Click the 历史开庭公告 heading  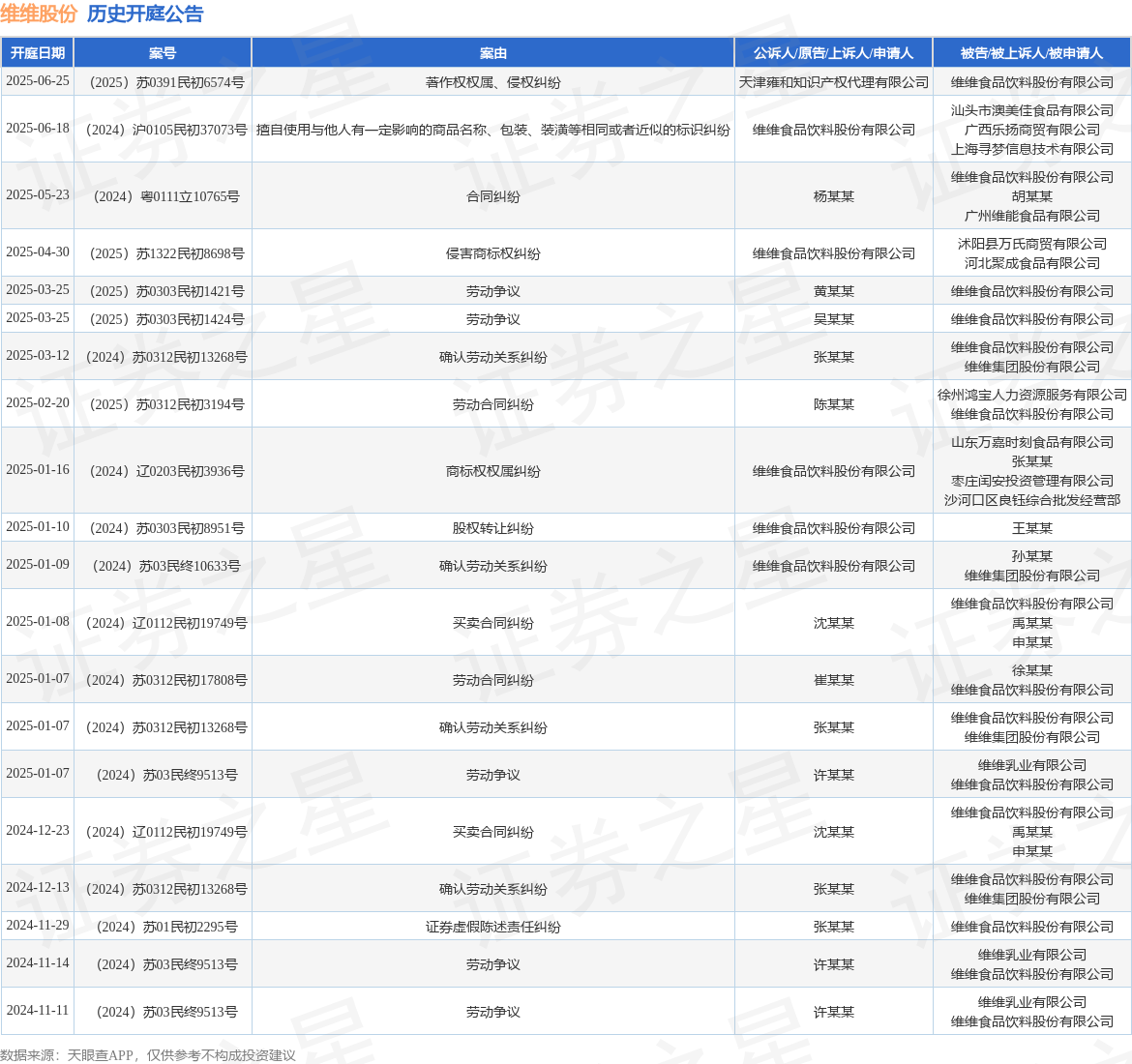click(145, 15)
